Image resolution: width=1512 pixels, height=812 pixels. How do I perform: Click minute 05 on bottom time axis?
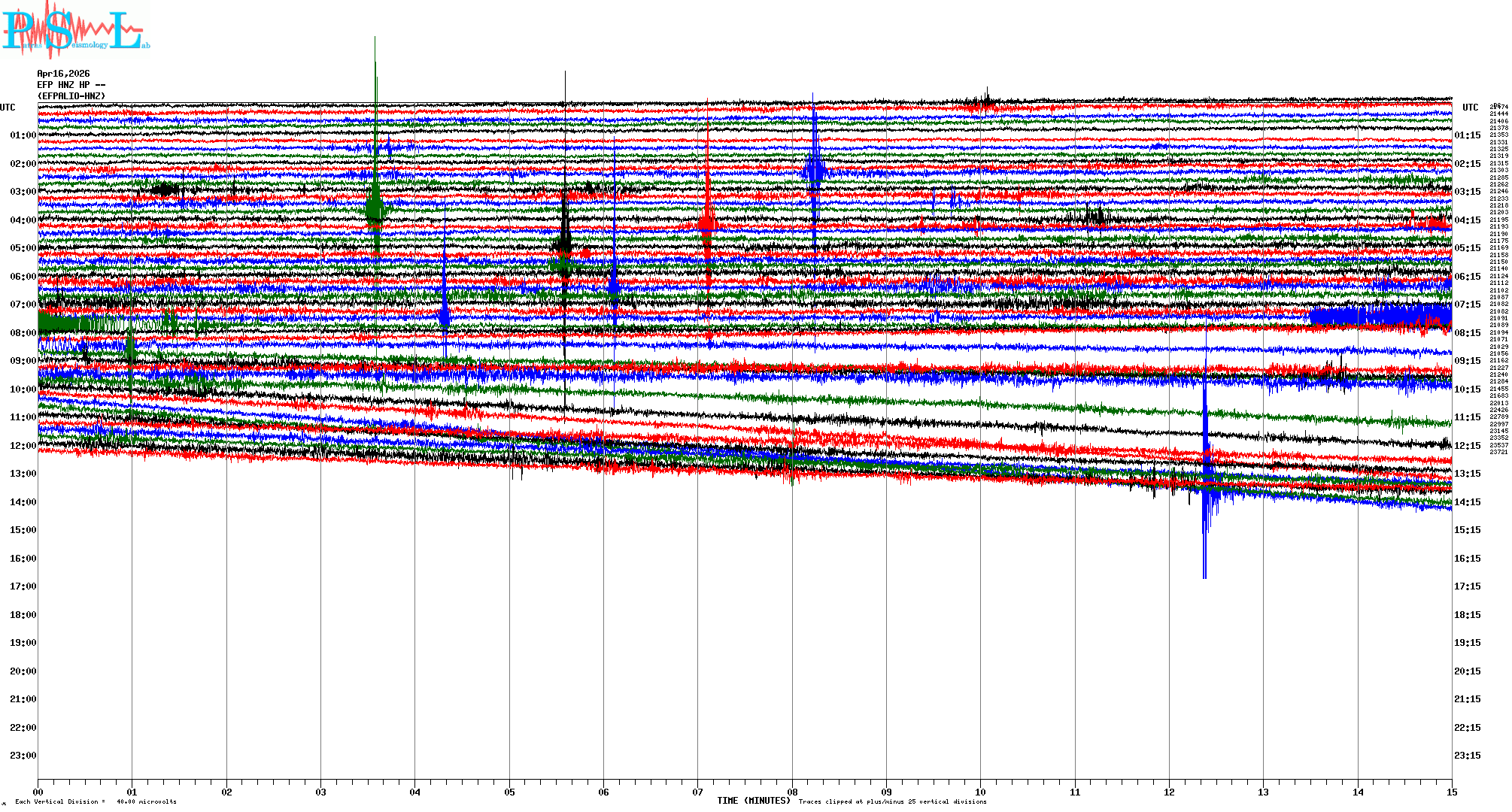(x=509, y=792)
